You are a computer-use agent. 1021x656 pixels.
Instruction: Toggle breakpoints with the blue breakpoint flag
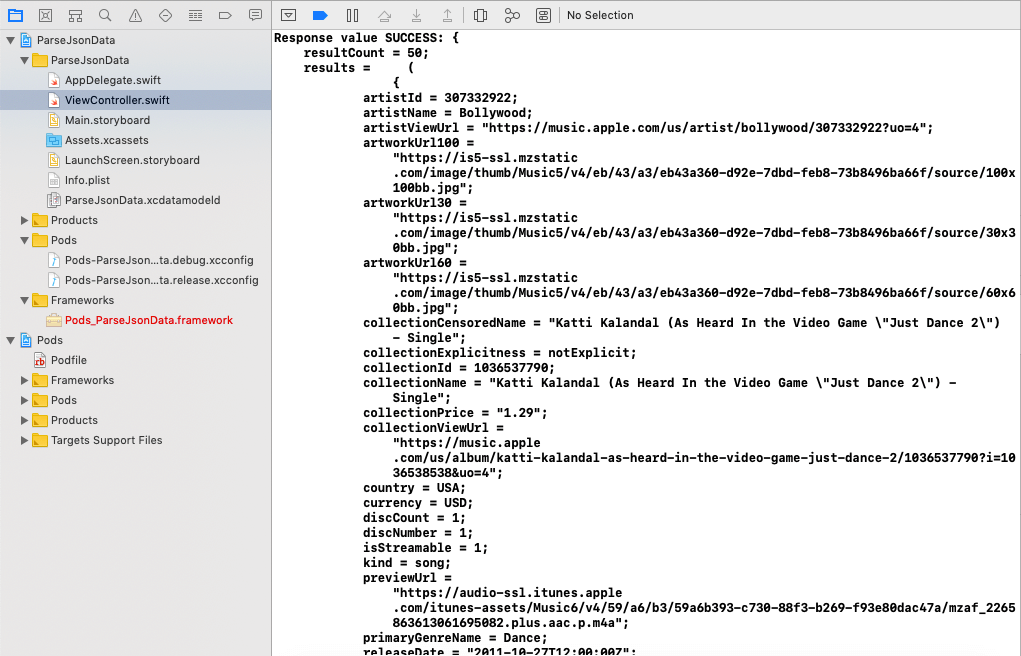319,15
